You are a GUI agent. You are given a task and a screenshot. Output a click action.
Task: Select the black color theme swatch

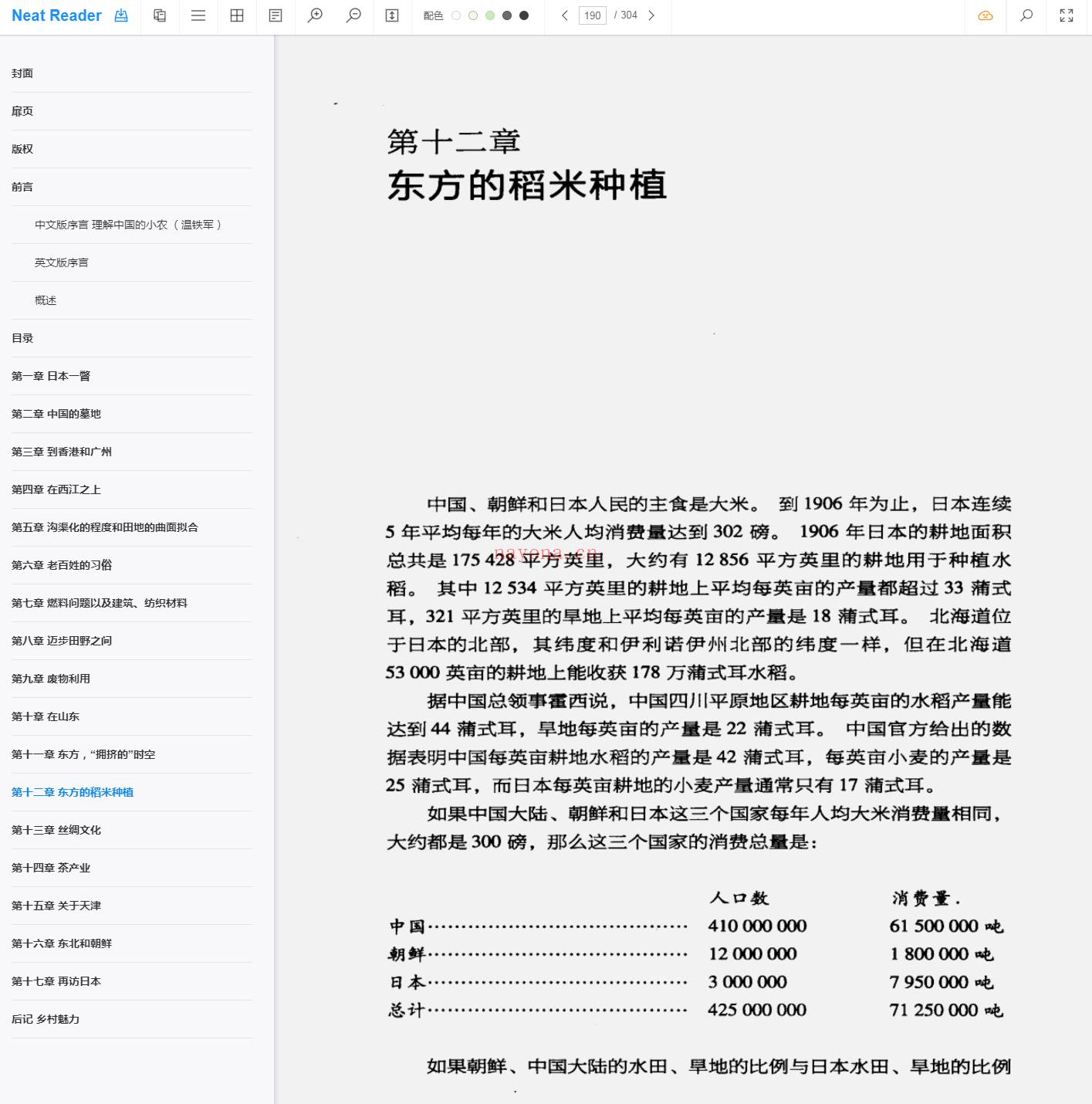coord(524,15)
